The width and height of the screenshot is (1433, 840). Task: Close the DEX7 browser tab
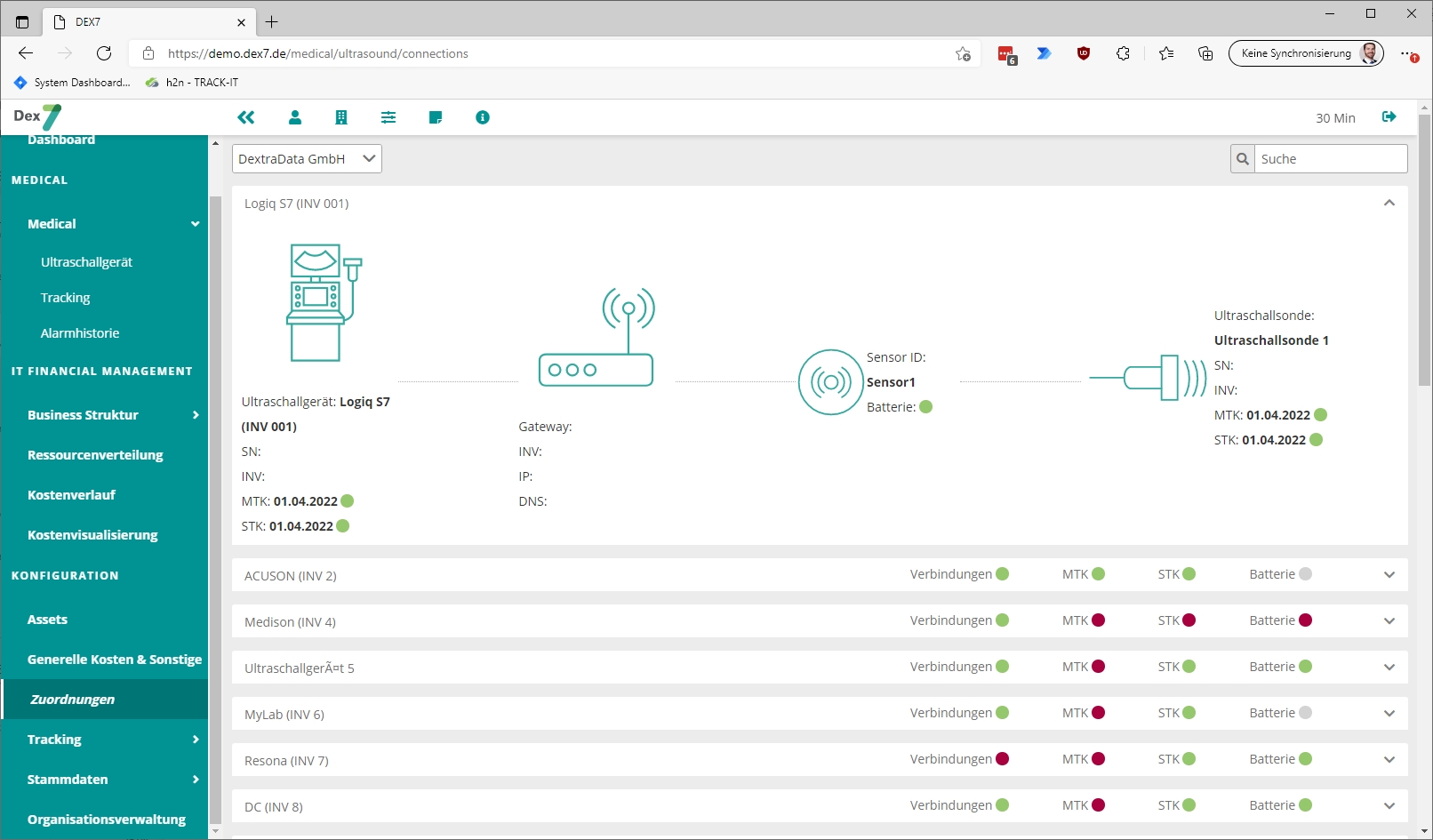pos(241,22)
